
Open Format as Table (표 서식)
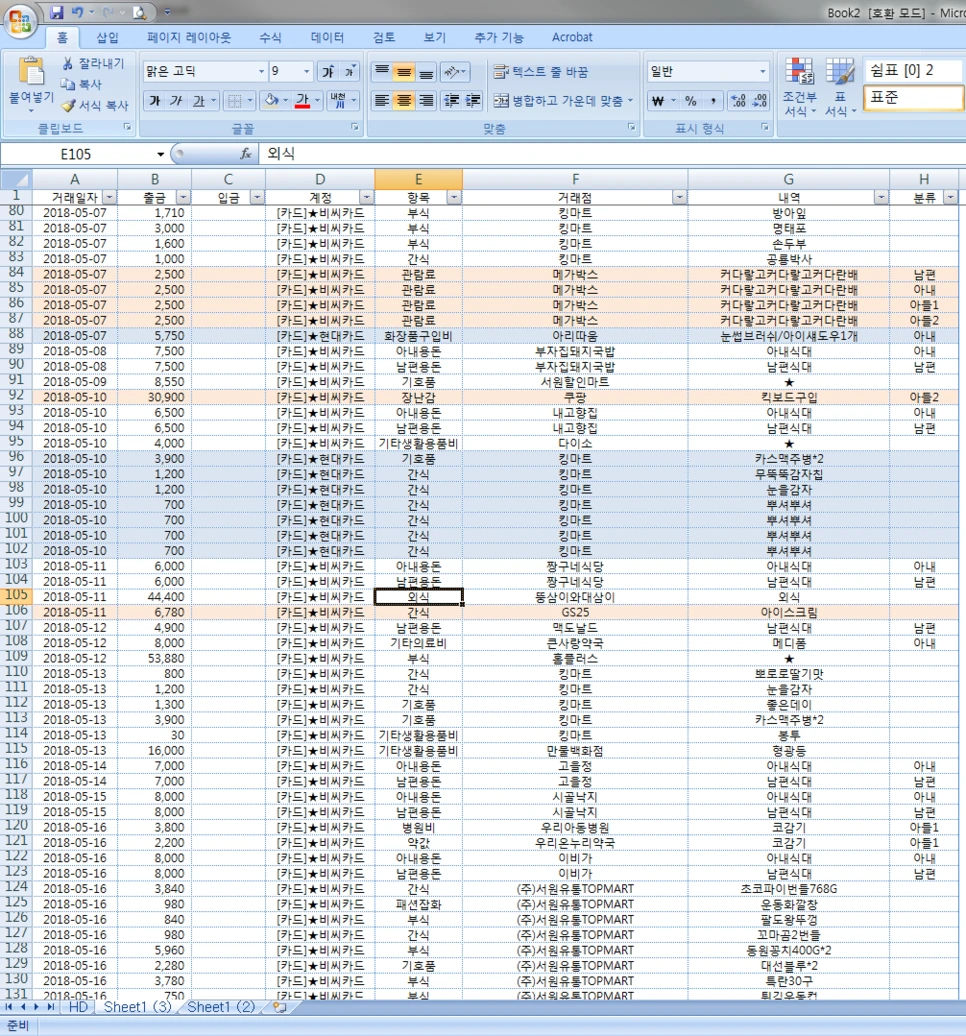(x=840, y=87)
